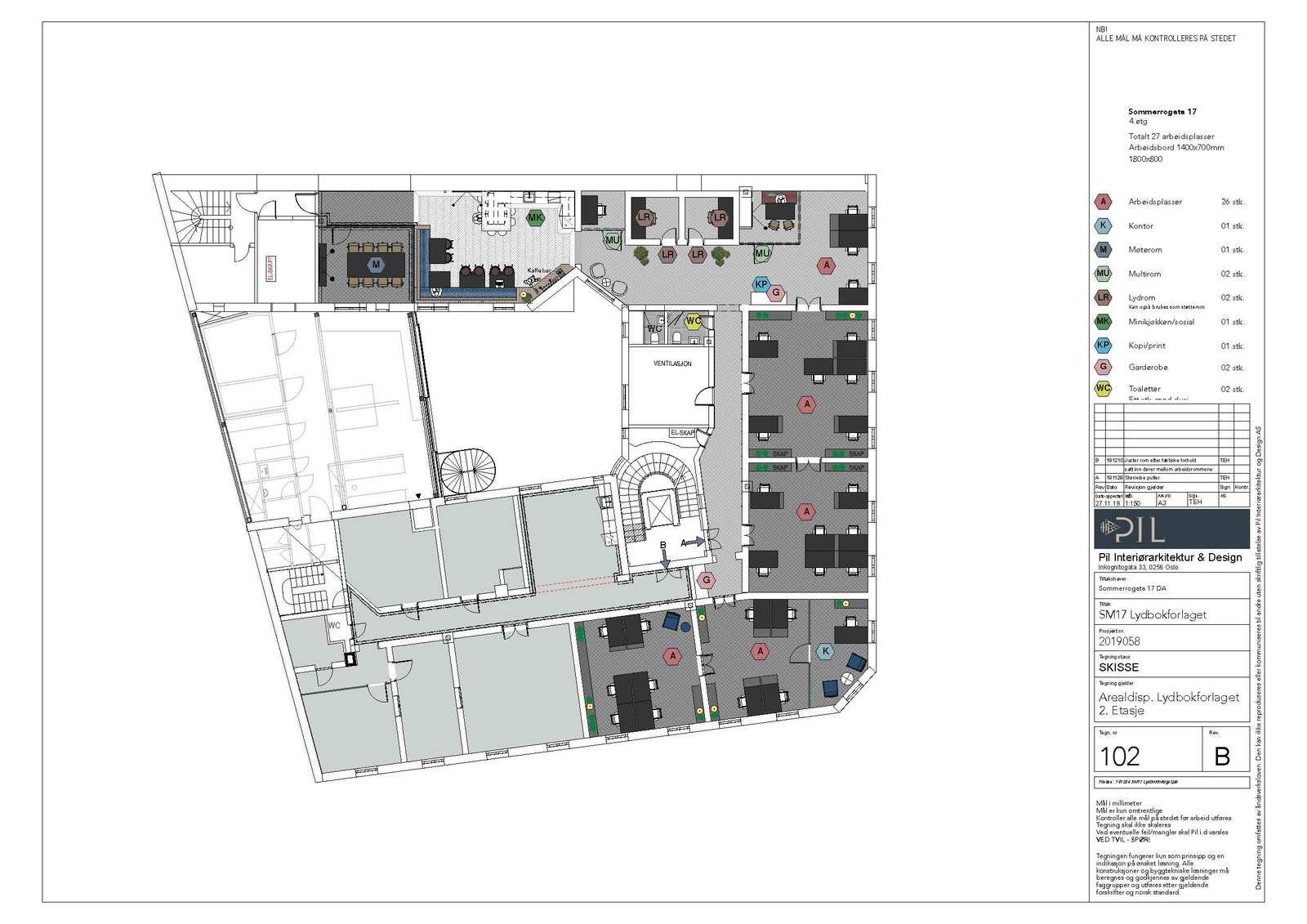The image size is (1307, 924).
Task: Click the large revision letter B
Action: (x=1222, y=757)
